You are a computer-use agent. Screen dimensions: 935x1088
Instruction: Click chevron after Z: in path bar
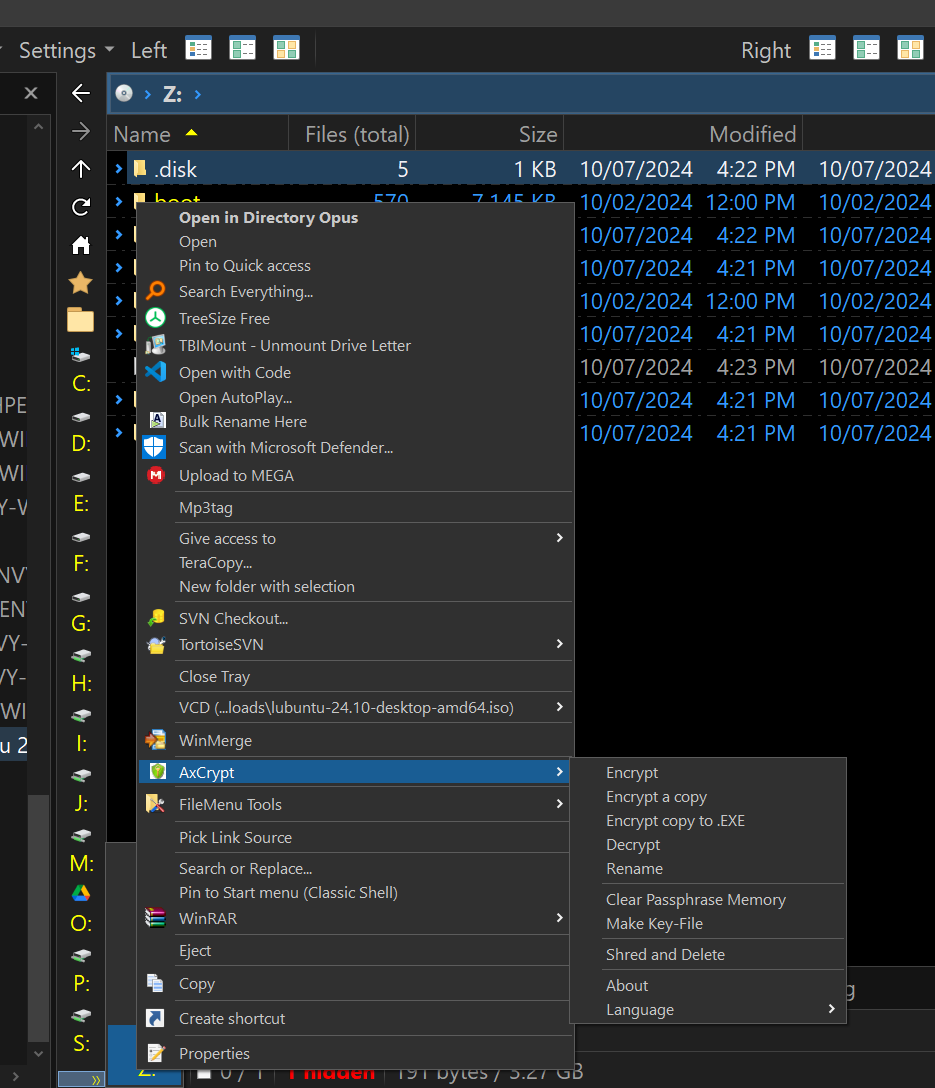point(198,94)
